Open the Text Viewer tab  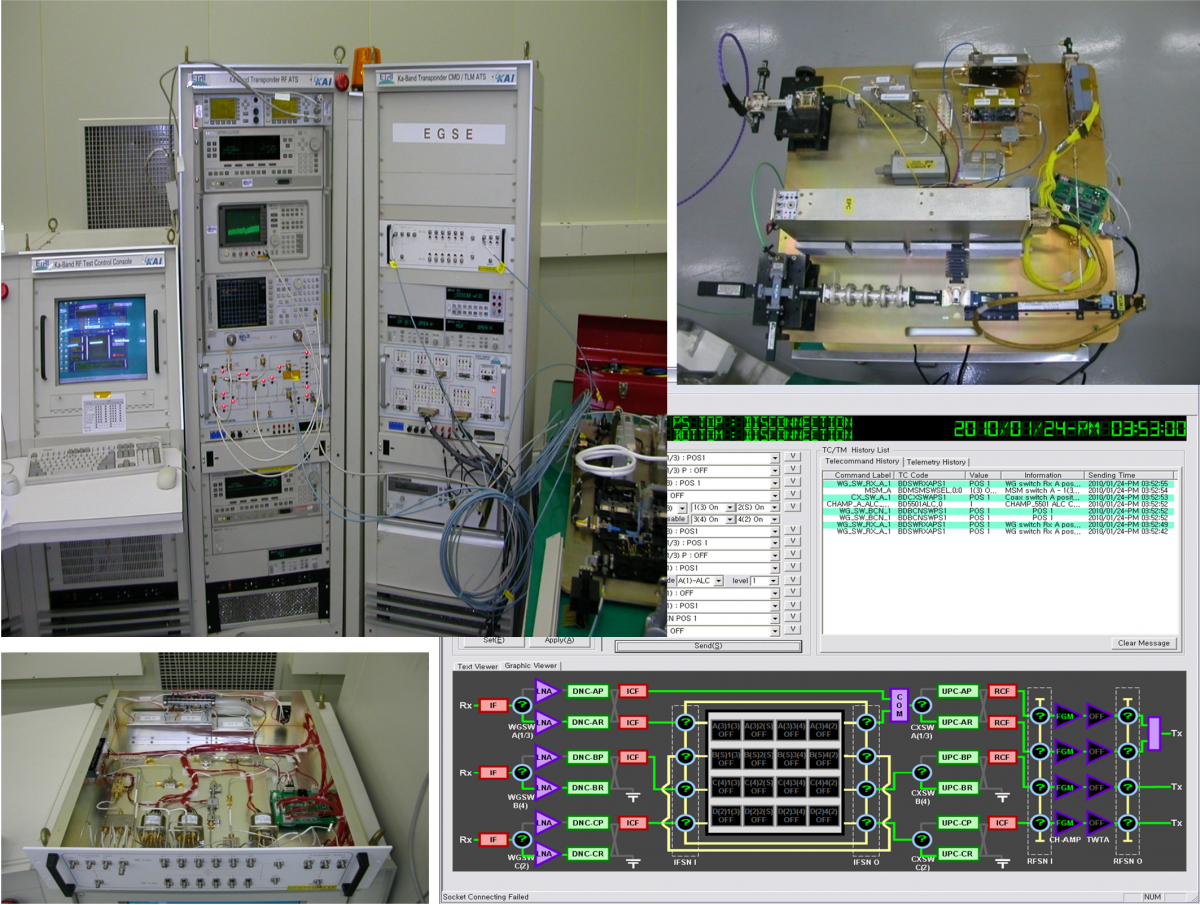477,665
